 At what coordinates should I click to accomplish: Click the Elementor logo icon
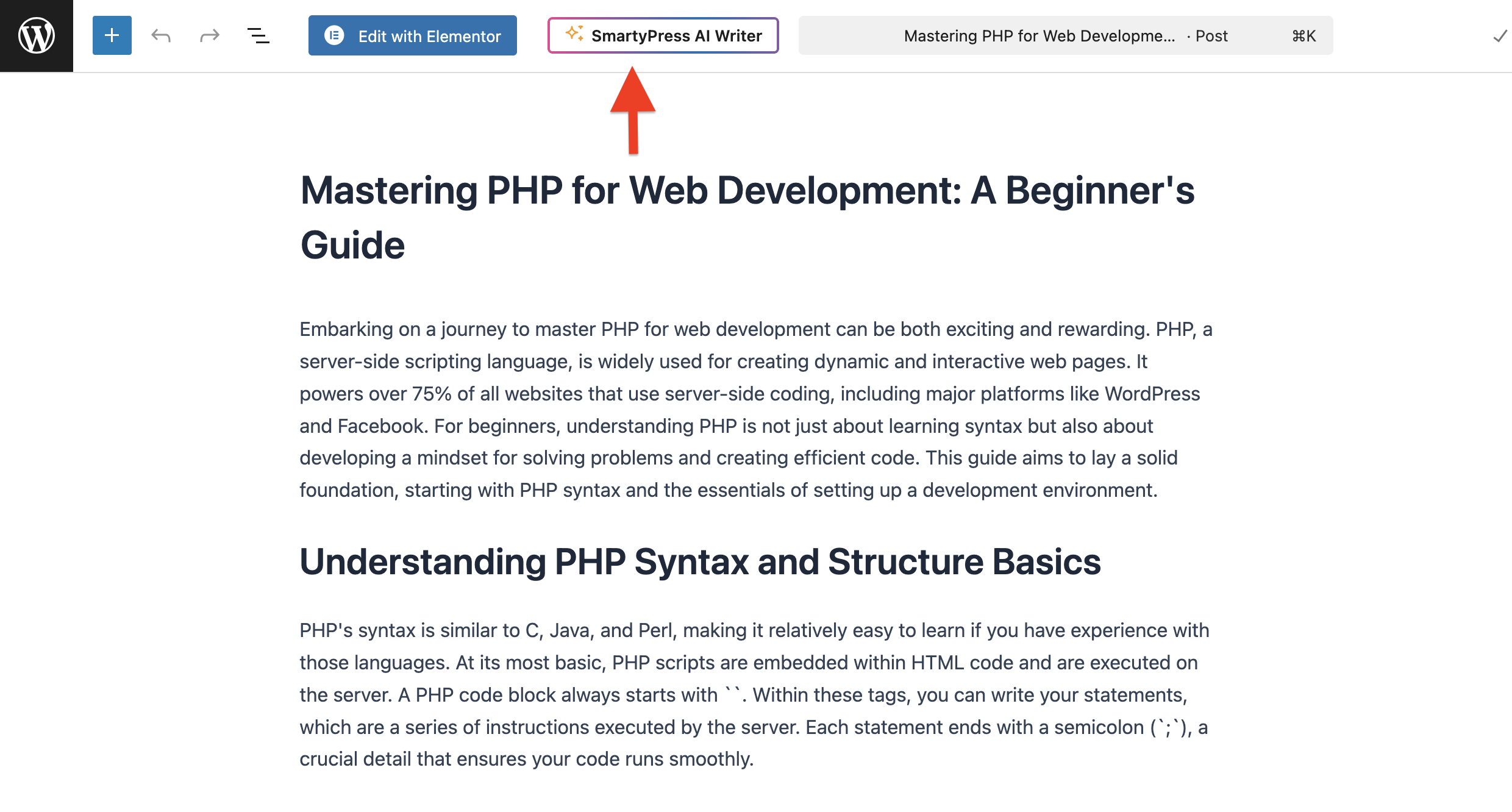334,35
